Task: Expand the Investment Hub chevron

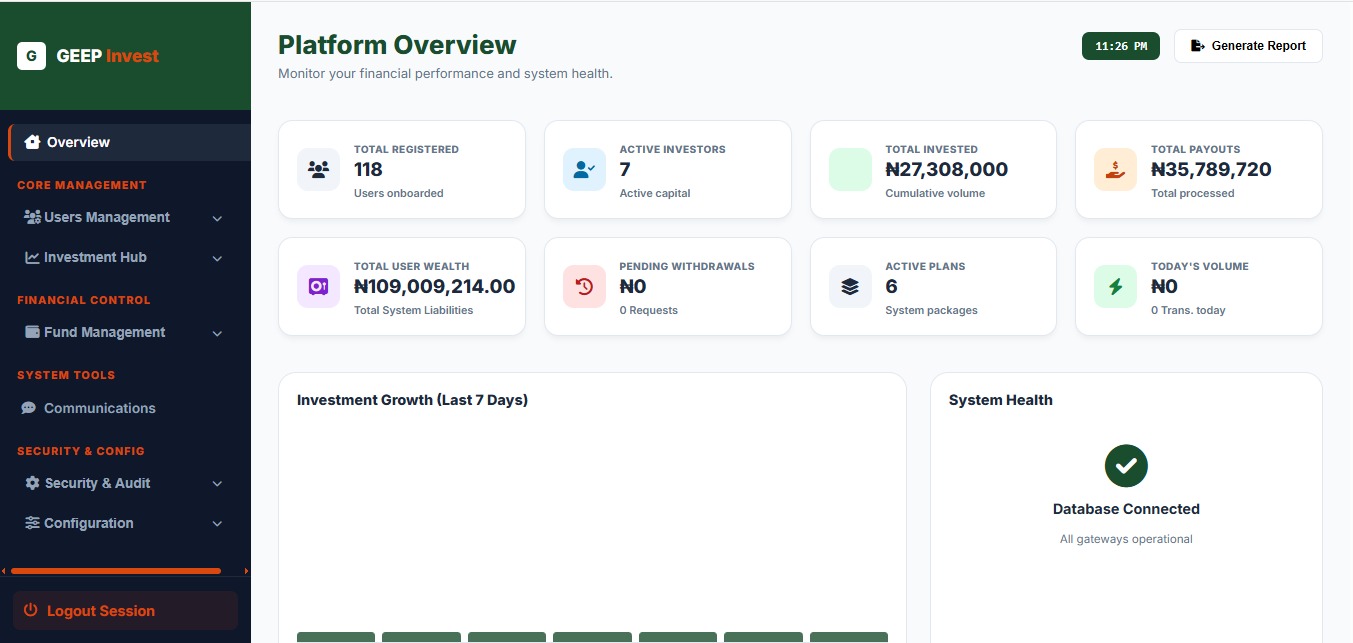Action: 217,258
